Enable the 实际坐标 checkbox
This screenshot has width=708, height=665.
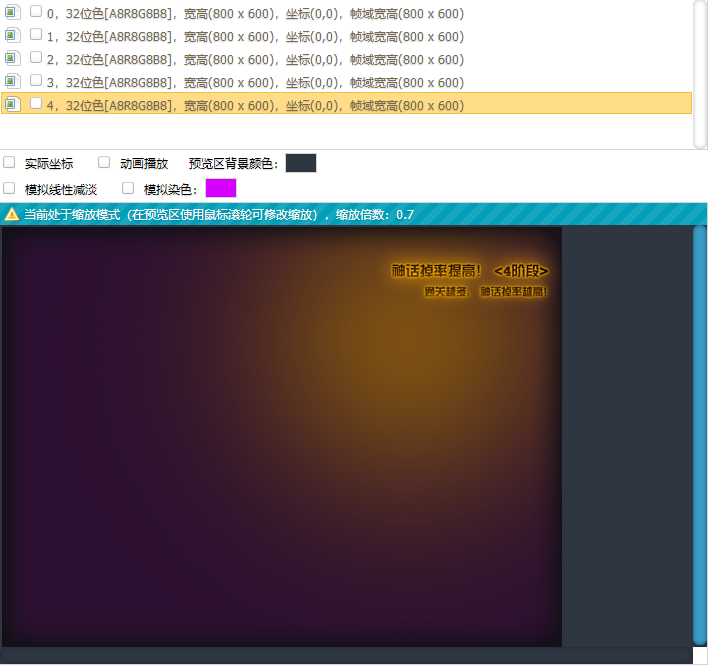click(x=9, y=162)
